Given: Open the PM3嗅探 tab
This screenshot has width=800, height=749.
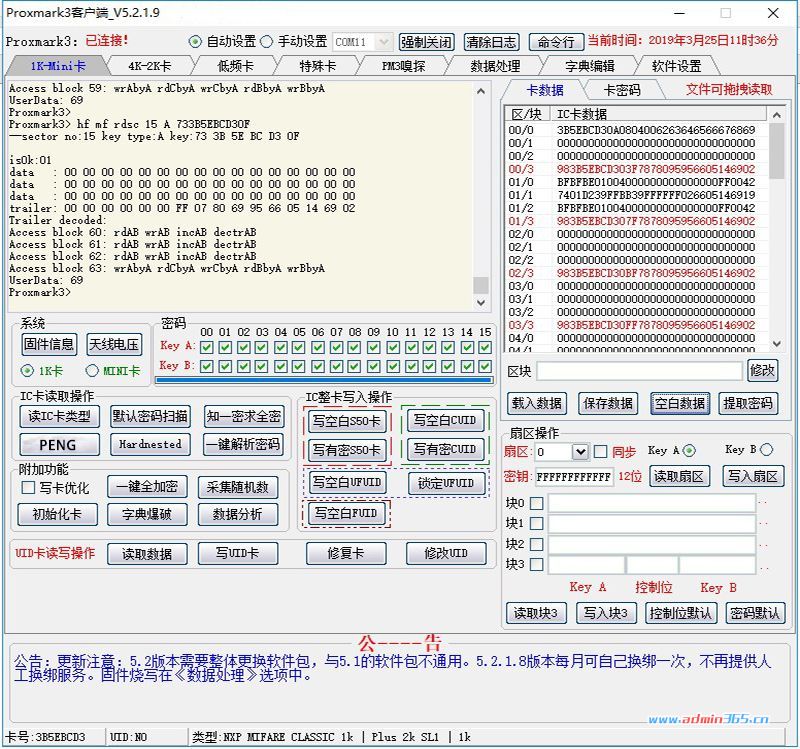Looking at the screenshot, I should tap(403, 66).
